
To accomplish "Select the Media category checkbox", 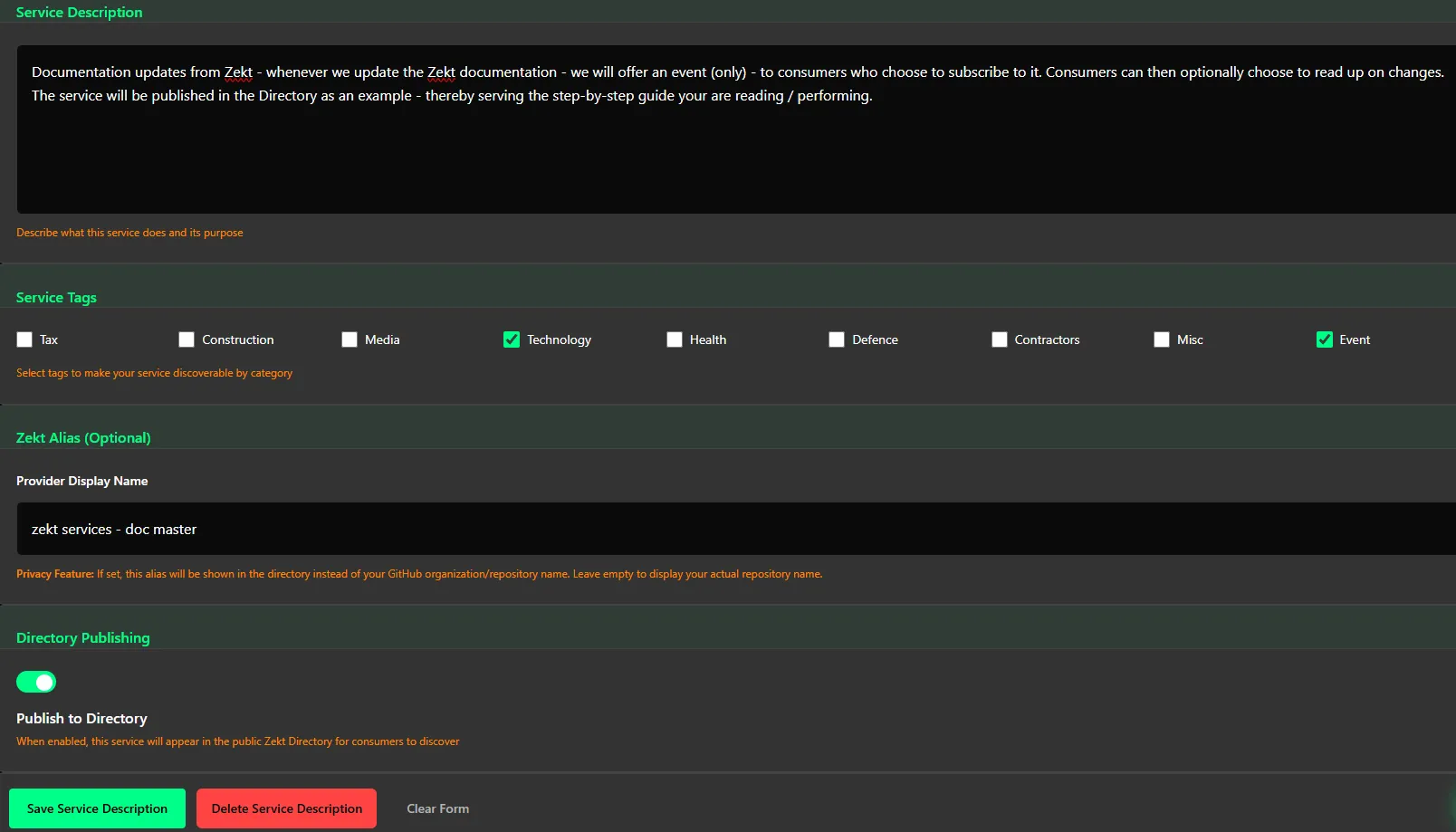I will coord(349,339).
